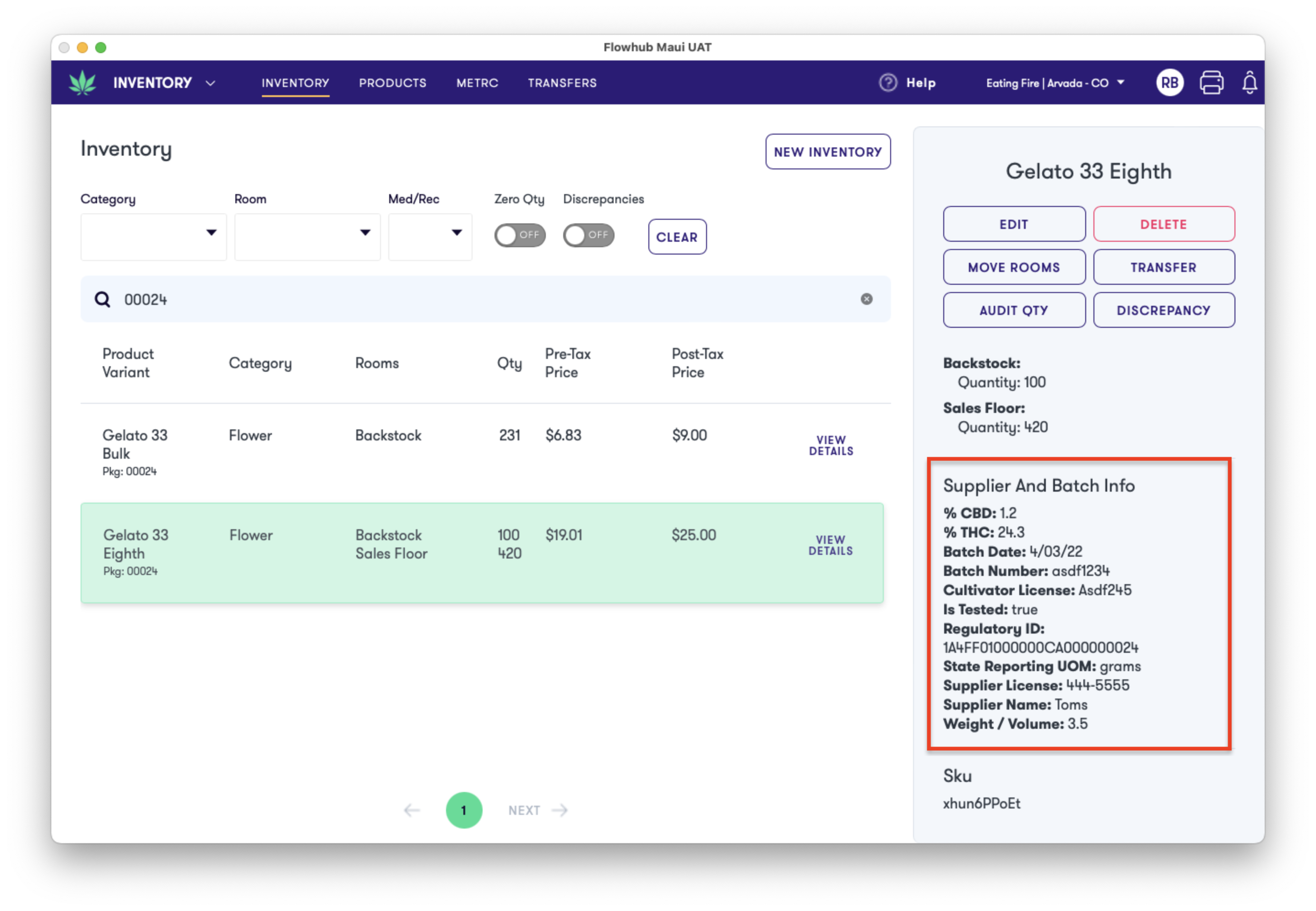Click the Qty column header
Screen dimensions: 1316x911
(509, 364)
